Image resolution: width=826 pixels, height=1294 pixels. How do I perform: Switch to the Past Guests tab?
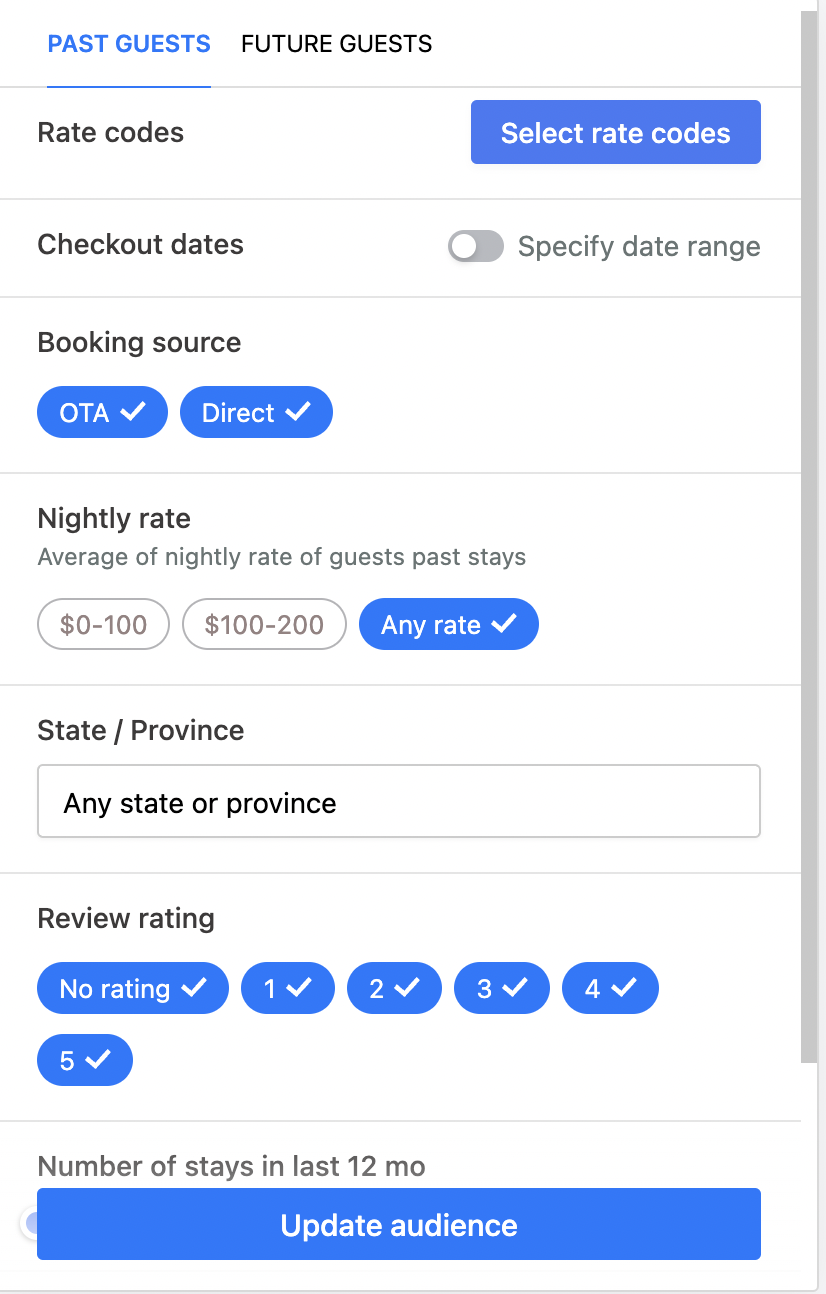[x=129, y=44]
